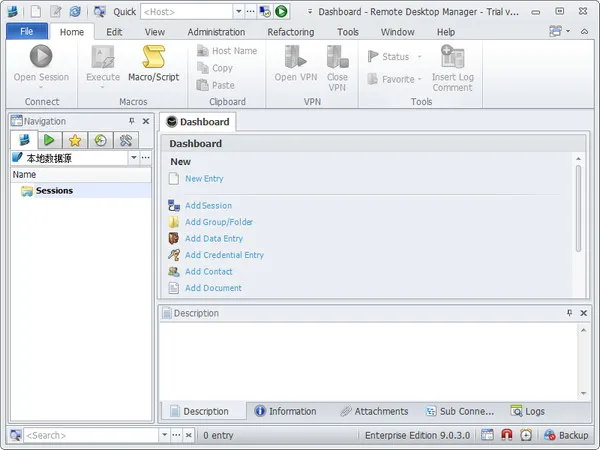Click in the Quick Host input field
Image resolution: width=600 pixels, height=450 pixels.
pos(186,11)
